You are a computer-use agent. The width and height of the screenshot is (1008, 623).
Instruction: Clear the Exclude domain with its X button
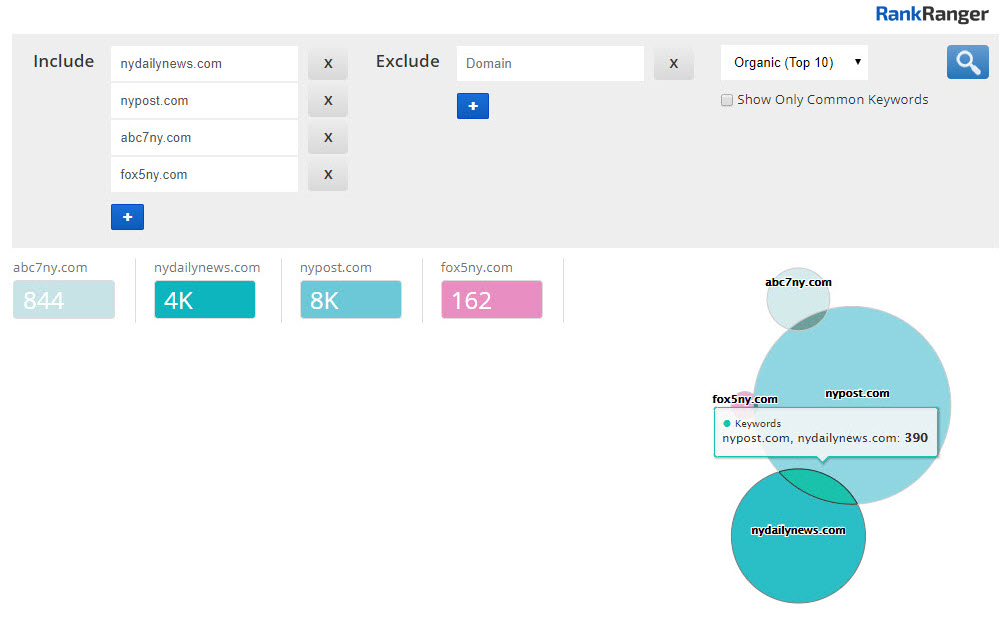coord(674,64)
